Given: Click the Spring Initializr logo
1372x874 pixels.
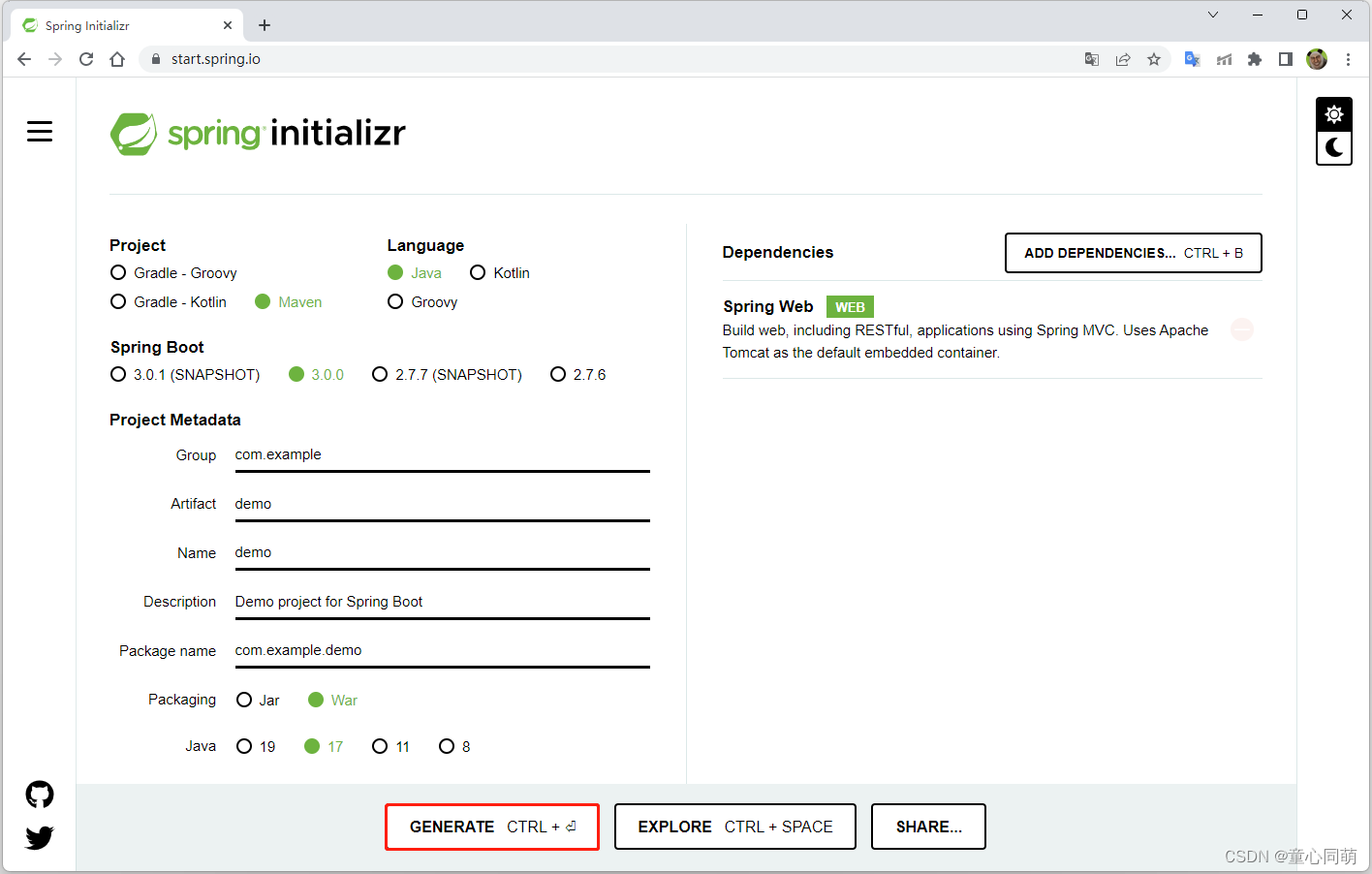Looking at the screenshot, I should click(x=258, y=134).
